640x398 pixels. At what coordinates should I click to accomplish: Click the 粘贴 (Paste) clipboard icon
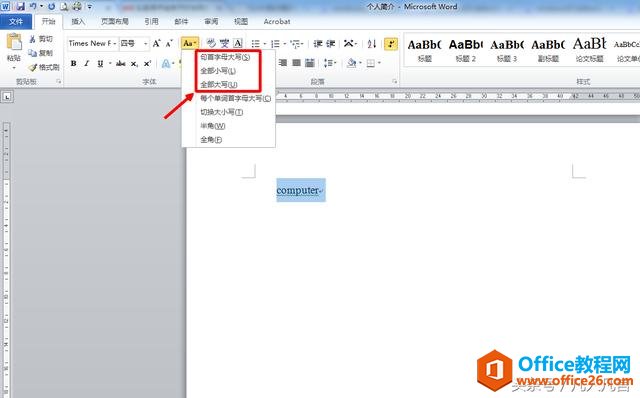(x=14, y=42)
